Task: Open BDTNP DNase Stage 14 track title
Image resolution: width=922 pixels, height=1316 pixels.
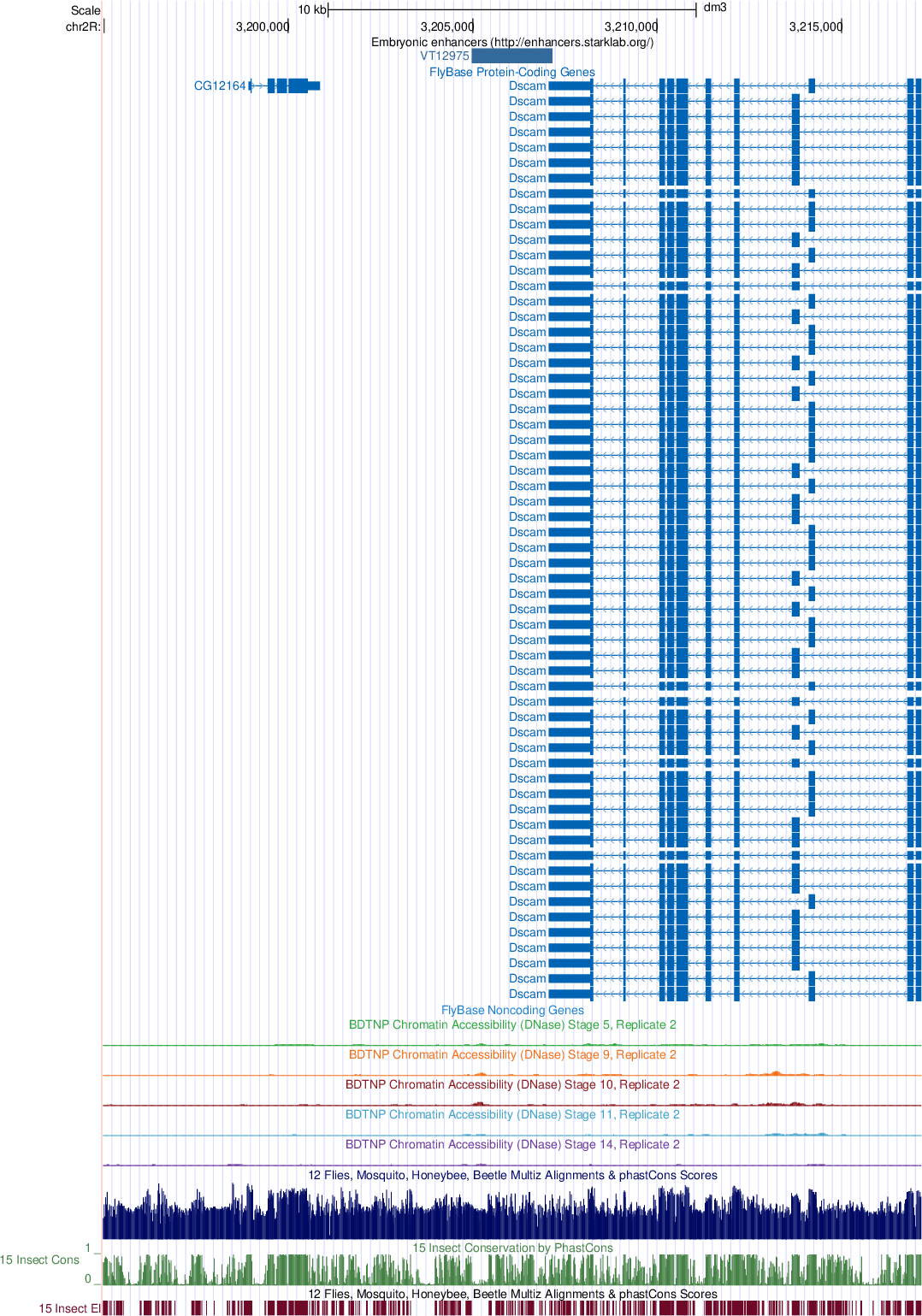Action: 512,1144
